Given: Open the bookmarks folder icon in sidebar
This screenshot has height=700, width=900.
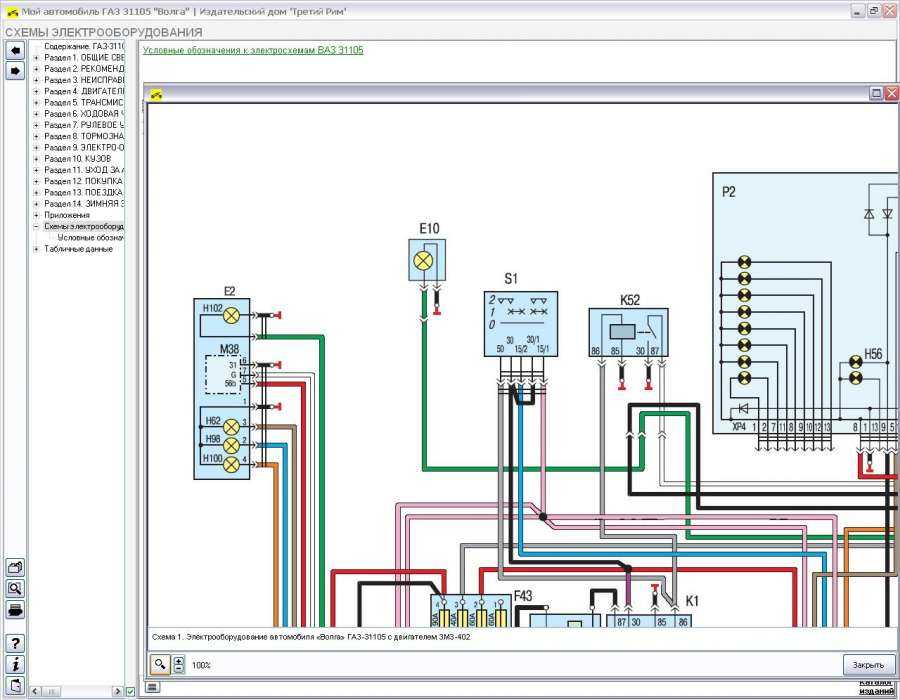Looking at the screenshot, I should 15,568.
